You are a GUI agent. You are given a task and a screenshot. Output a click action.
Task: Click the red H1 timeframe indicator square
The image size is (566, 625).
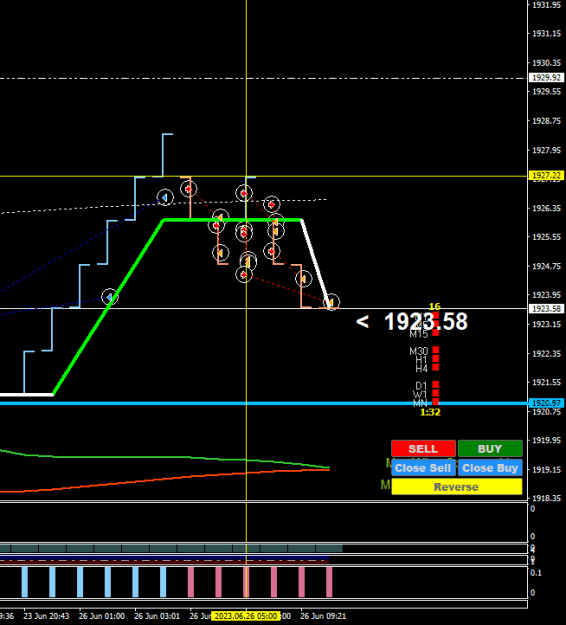(x=436, y=359)
